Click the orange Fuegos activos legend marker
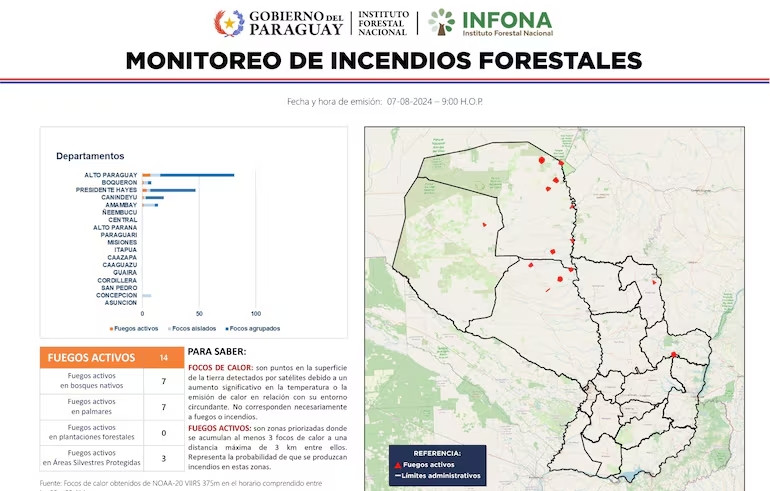Screen dimensions: 770x491 [x=111, y=329]
